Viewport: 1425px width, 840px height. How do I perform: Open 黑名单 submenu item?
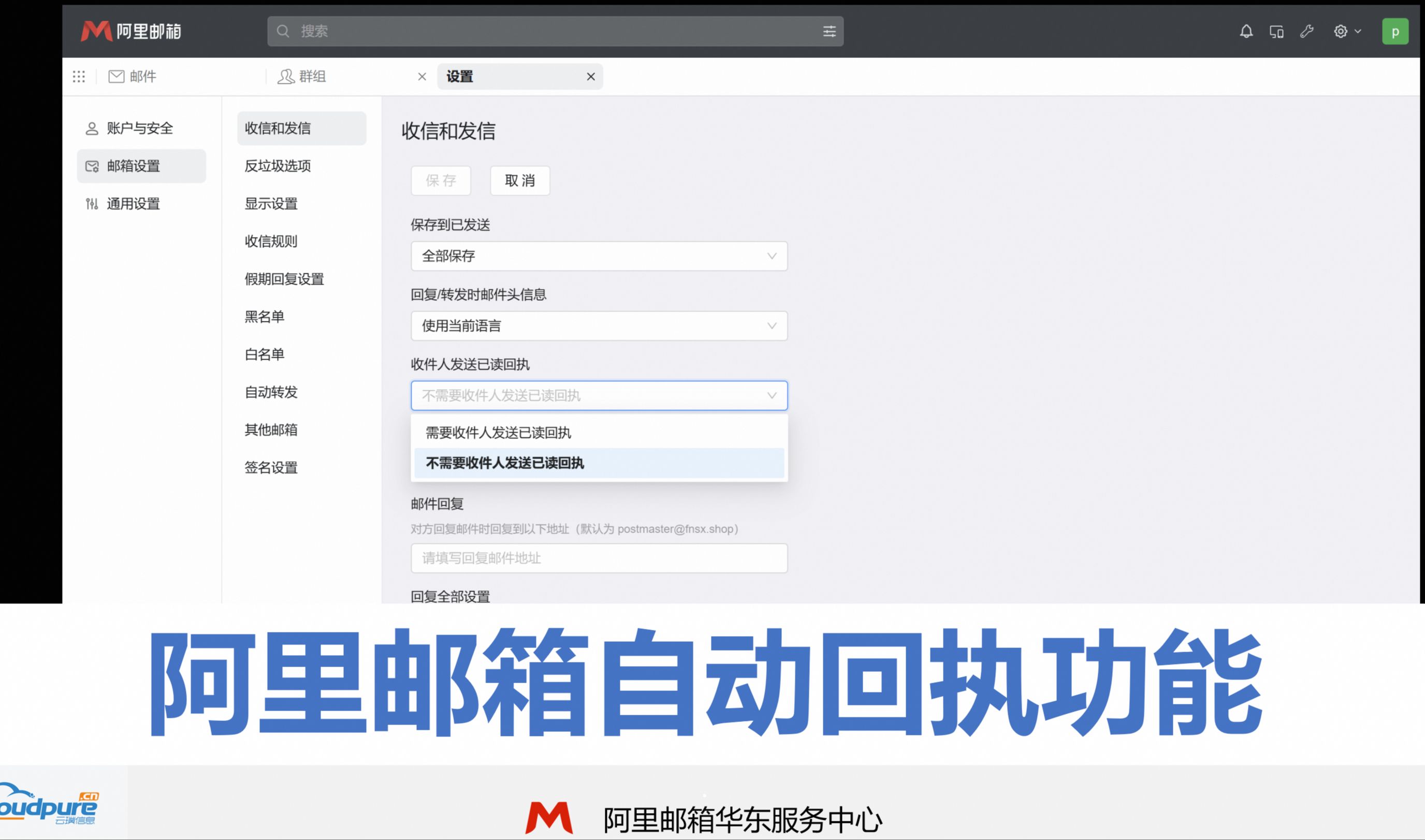(x=302, y=316)
